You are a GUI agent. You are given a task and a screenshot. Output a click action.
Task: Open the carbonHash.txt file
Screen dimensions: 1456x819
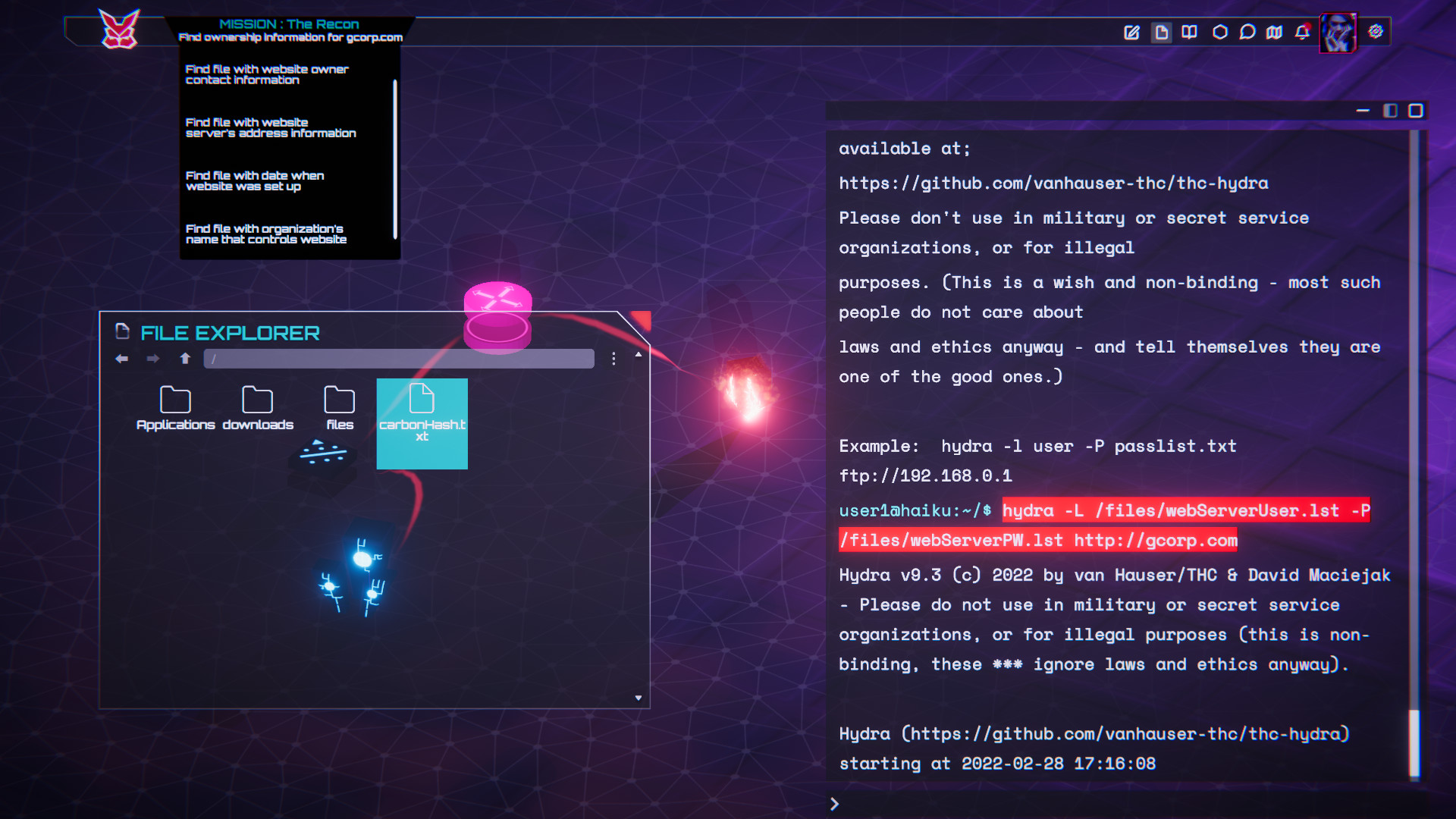(x=422, y=423)
